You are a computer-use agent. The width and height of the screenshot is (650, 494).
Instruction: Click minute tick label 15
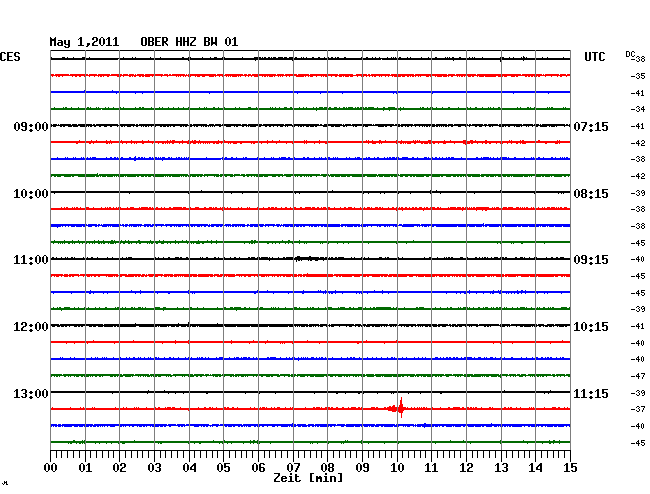(x=570, y=468)
